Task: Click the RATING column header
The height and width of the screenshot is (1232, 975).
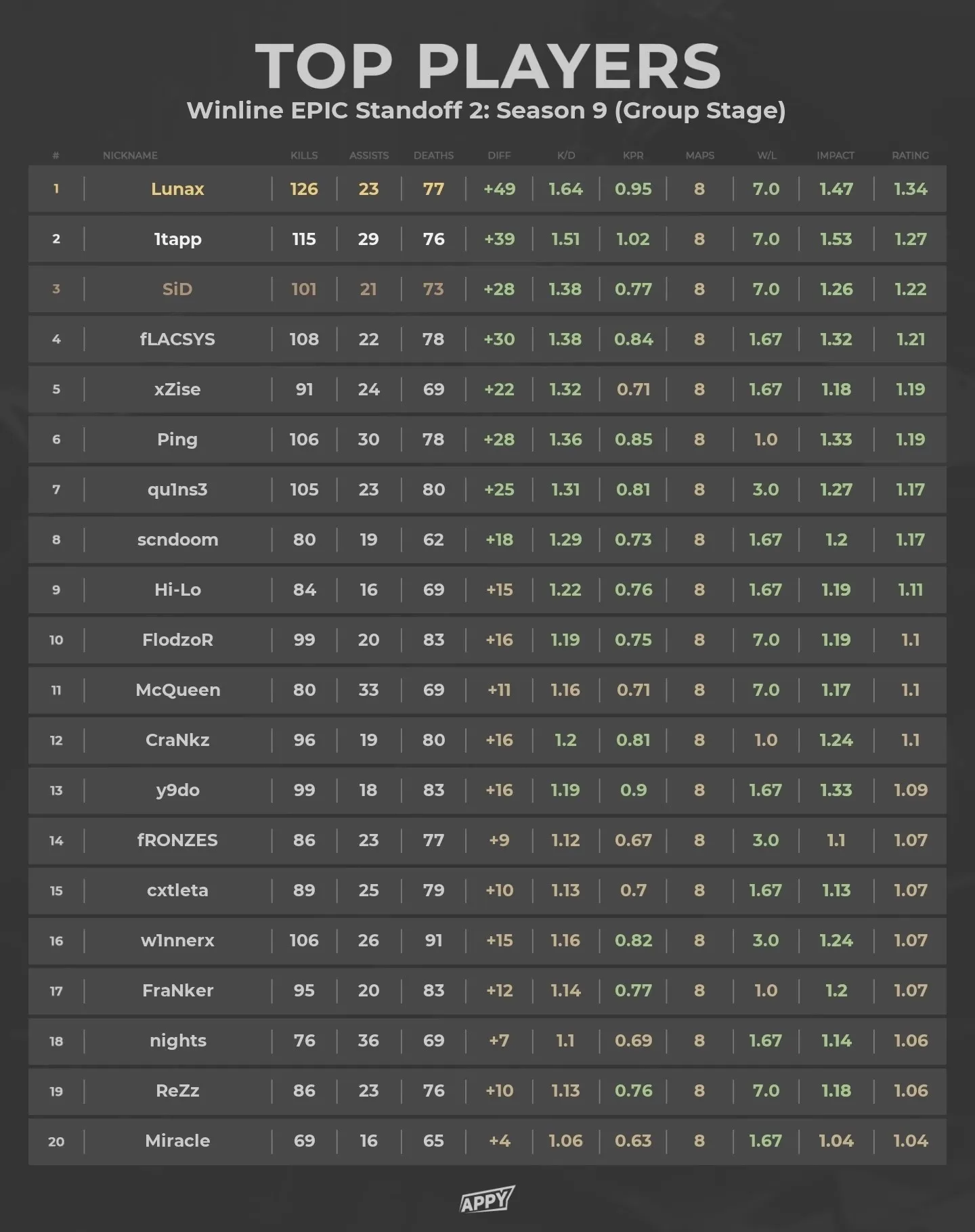Action: (910, 156)
